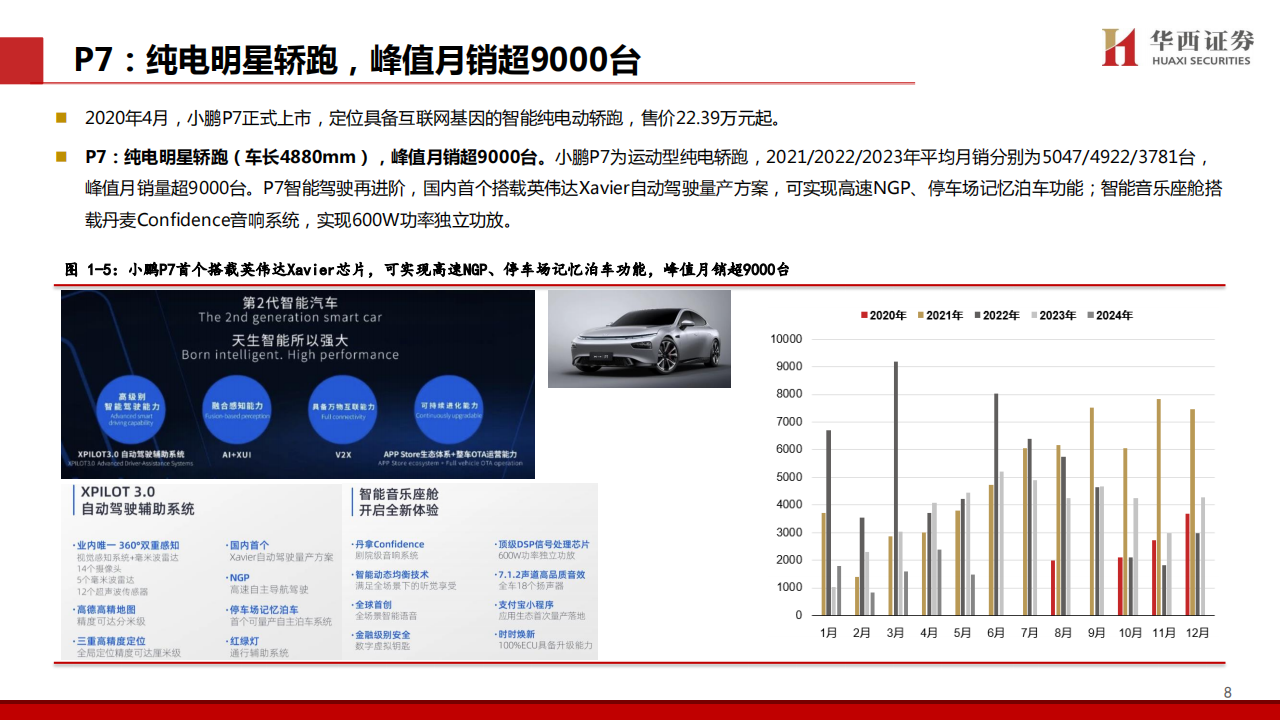
Task: Click the 2022年 dark gray legend swatch
Action: pyautogui.click(x=978, y=316)
